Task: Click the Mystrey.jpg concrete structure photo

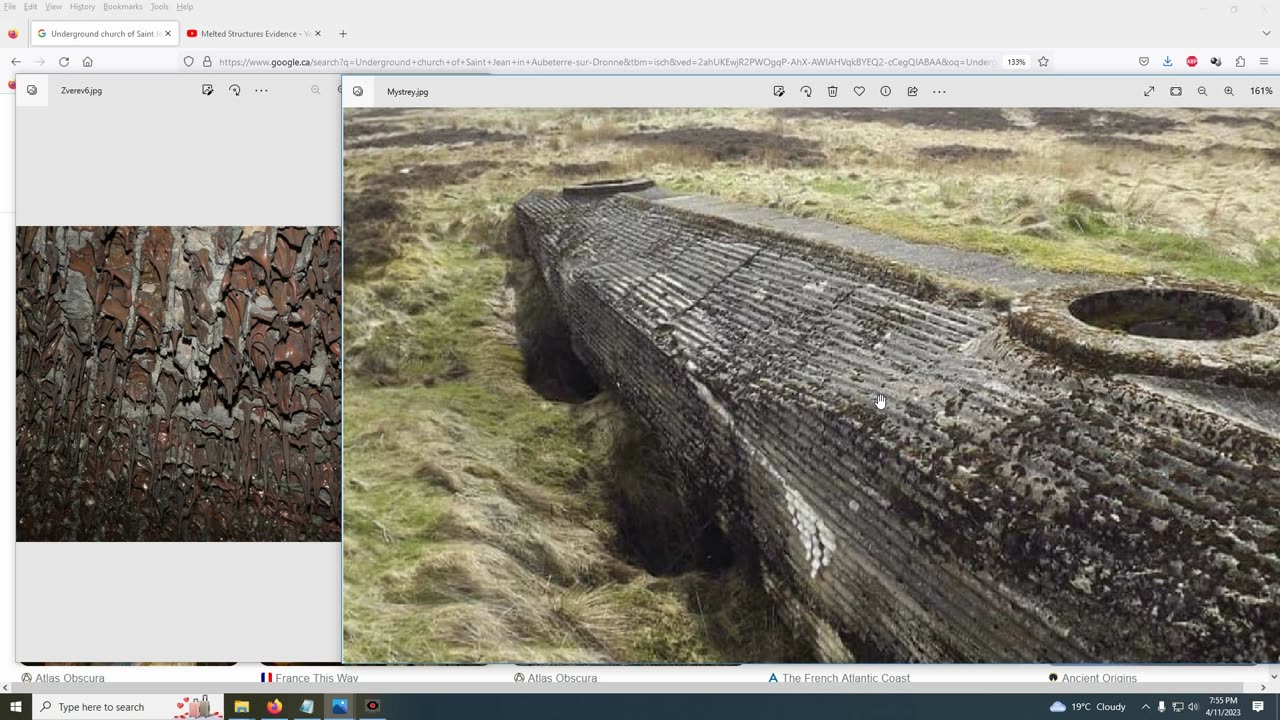Action: tap(811, 385)
